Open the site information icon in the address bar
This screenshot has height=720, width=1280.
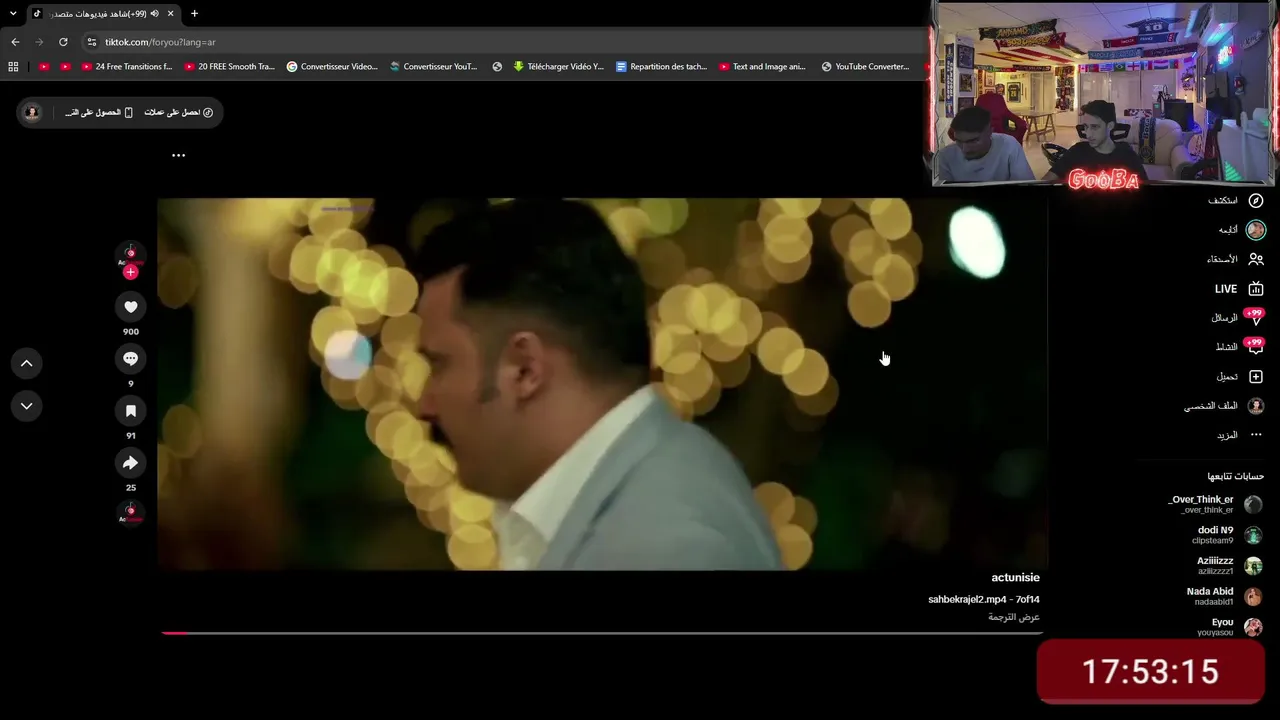92,42
